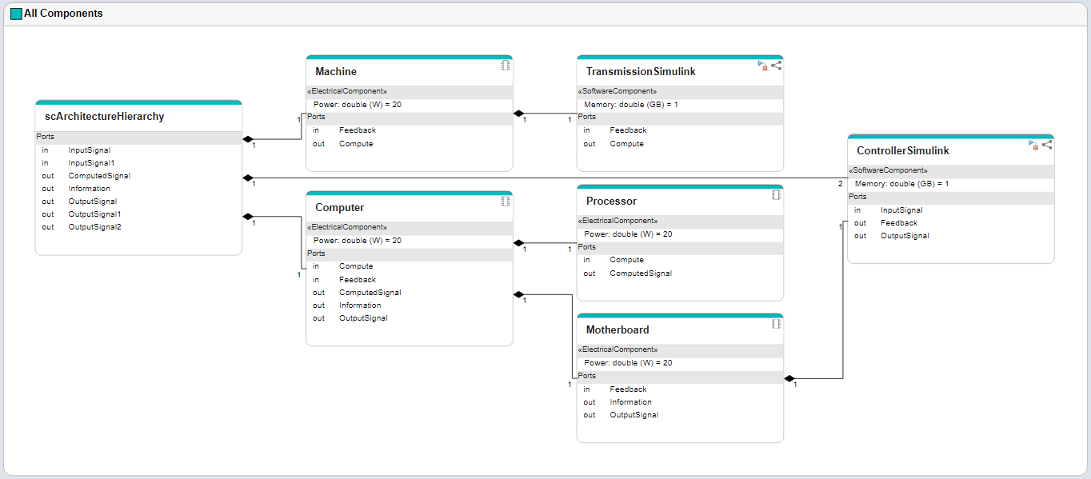Viewport: 1091px width, 479px height.
Task: Select the scArchitectureHierarchy component title
Action: 104,116
